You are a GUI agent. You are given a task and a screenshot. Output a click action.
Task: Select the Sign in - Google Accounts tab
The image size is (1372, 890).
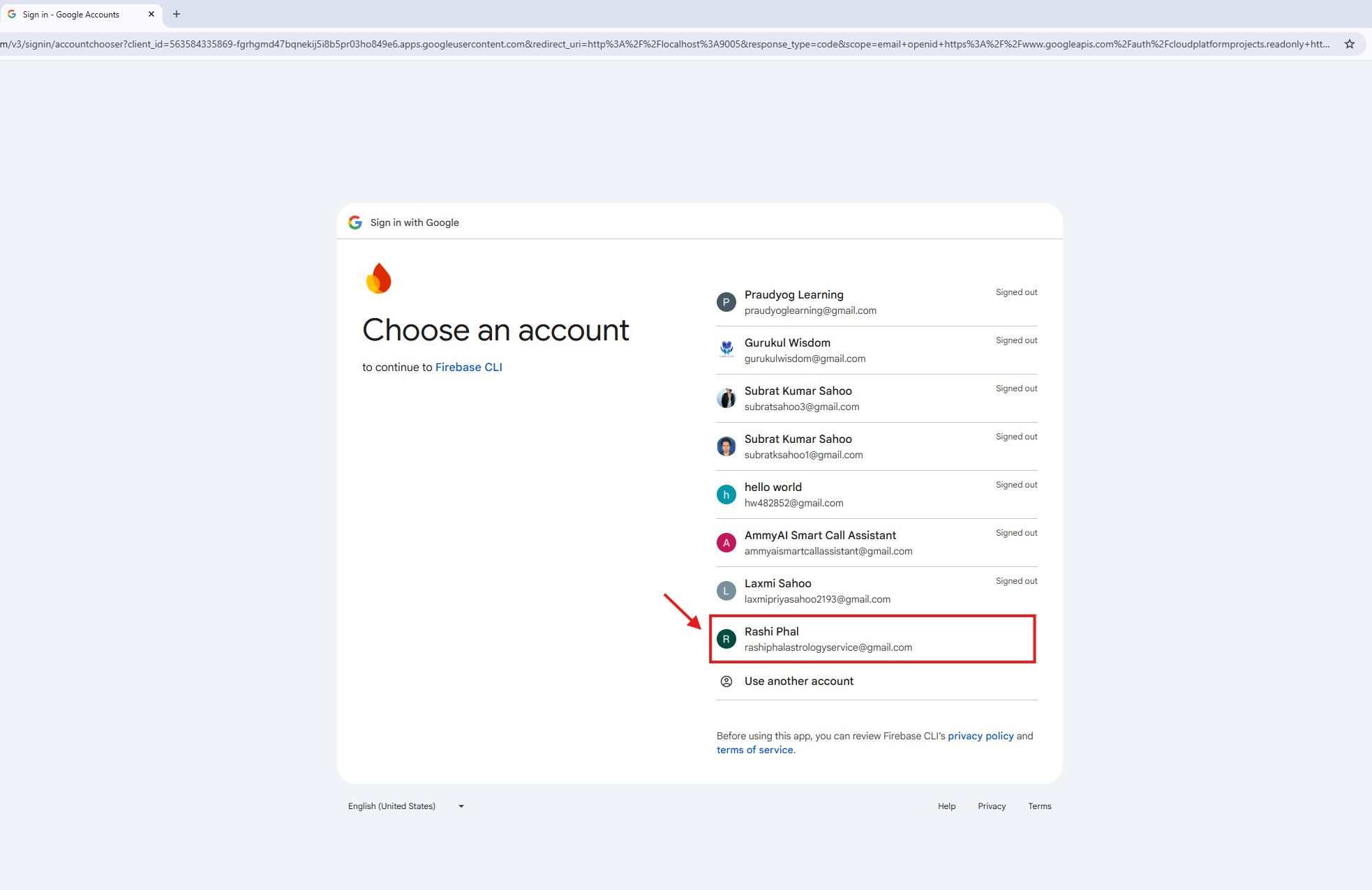point(71,14)
